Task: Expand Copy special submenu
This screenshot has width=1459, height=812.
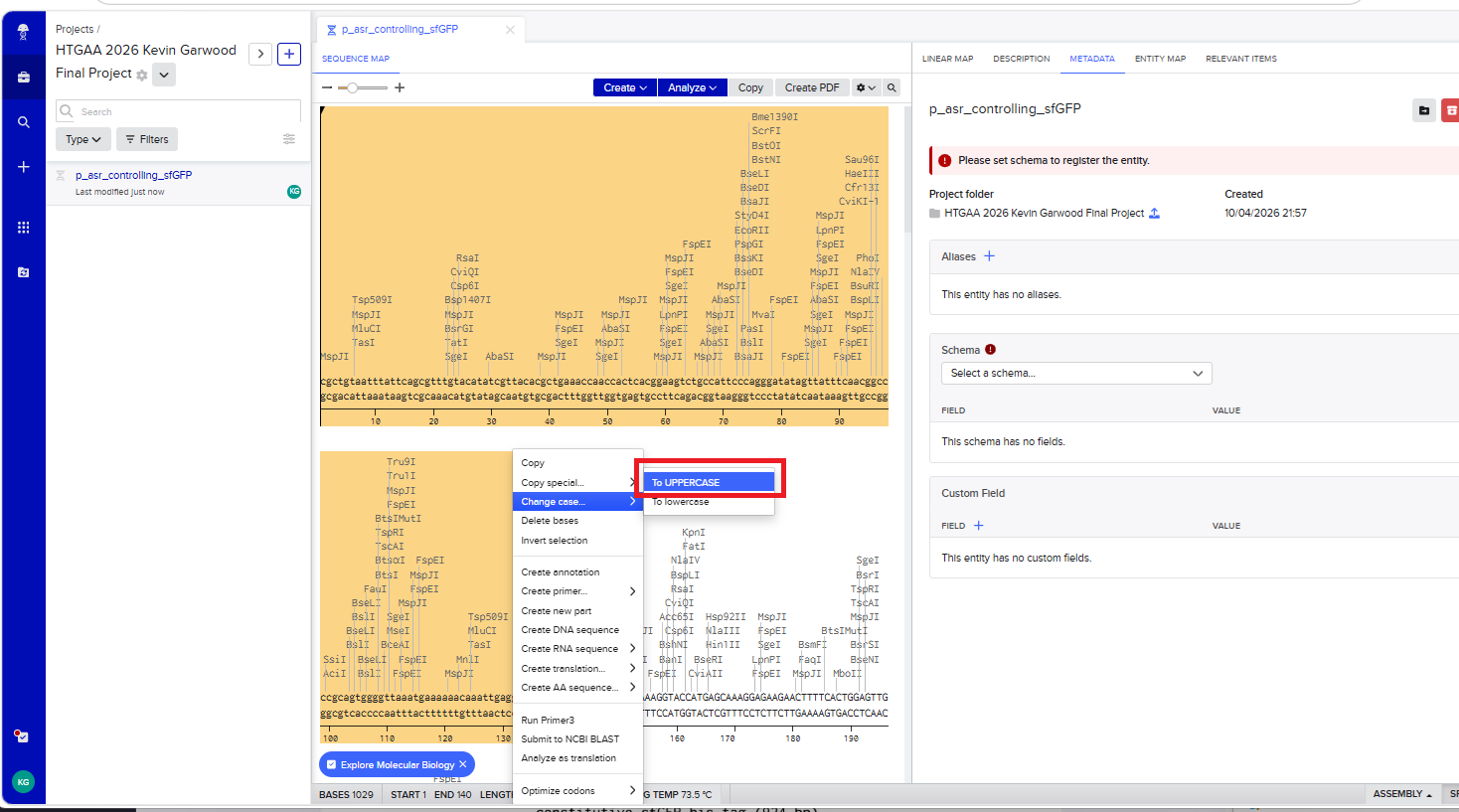Action: 577,482
